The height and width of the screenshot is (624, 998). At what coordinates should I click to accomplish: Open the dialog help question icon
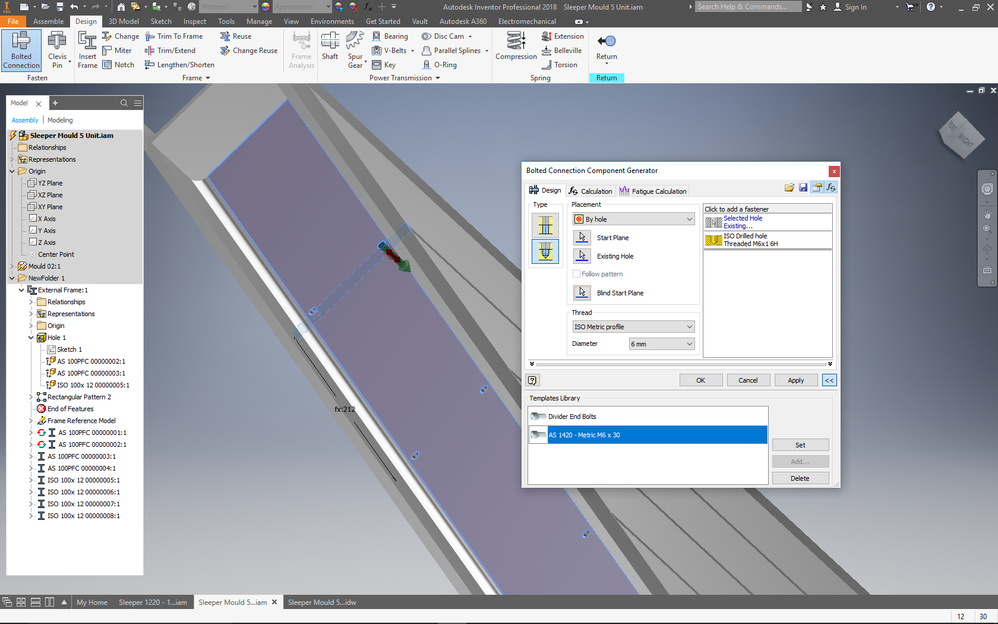point(533,380)
